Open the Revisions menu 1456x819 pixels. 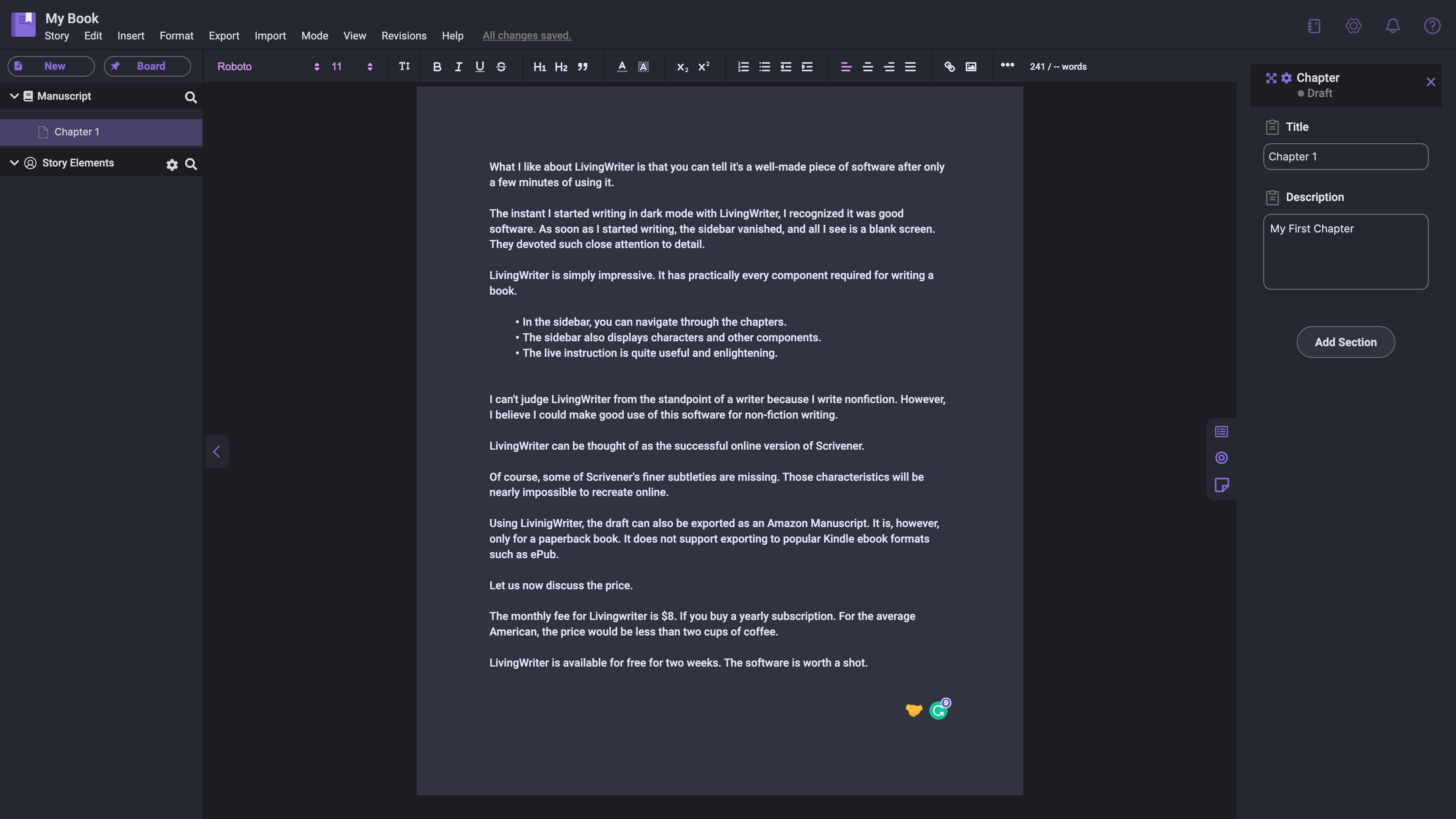[403, 36]
